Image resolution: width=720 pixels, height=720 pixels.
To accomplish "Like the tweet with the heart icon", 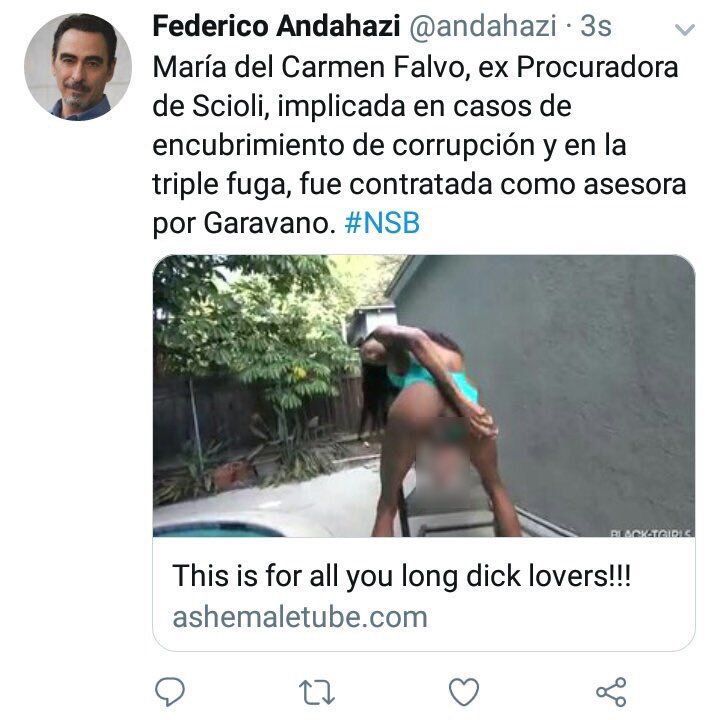I will 464,692.
